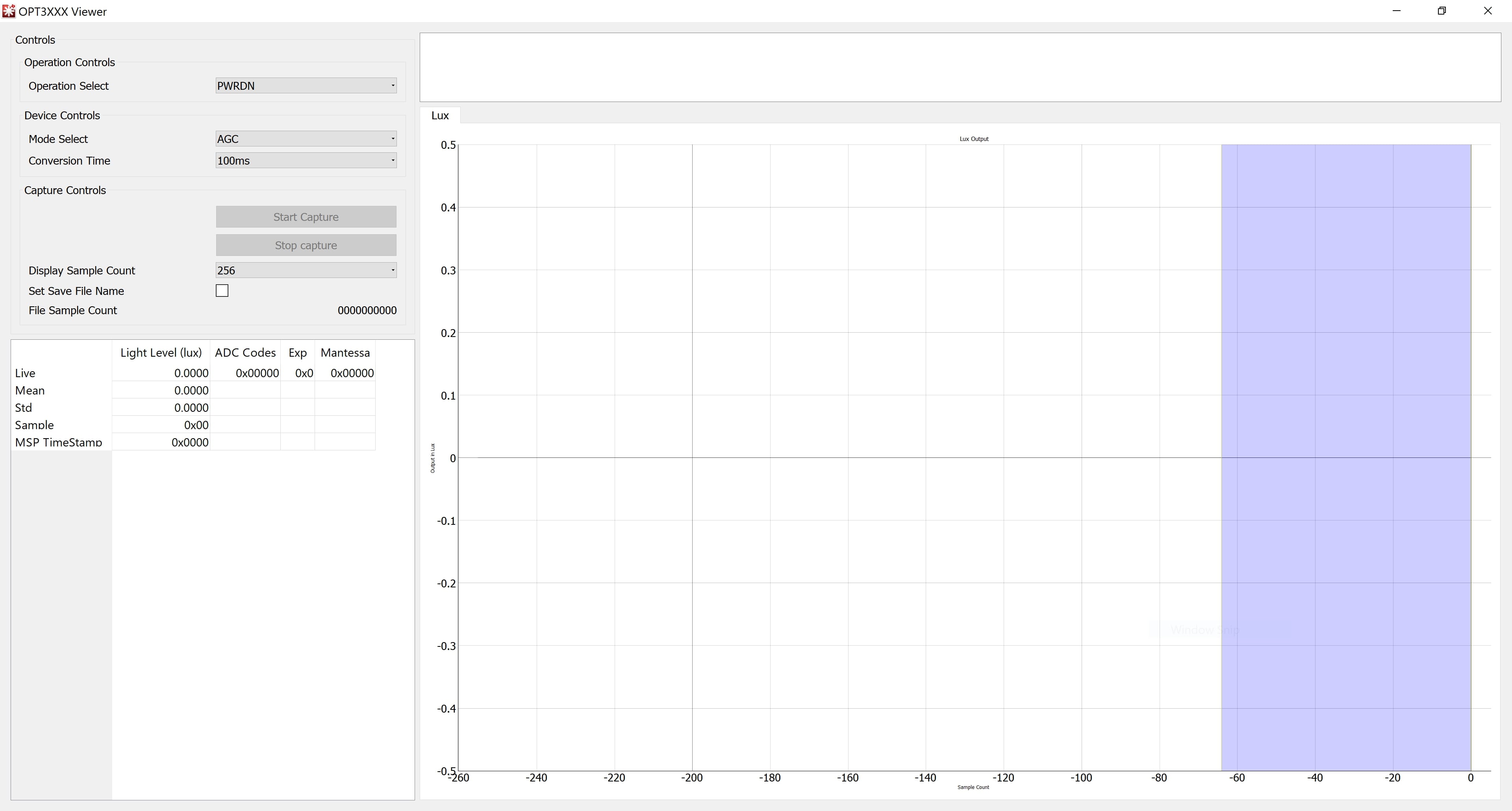Click the OPT3XXX Viewer app icon
Screen dimensions: 1512x811
tap(8, 11)
